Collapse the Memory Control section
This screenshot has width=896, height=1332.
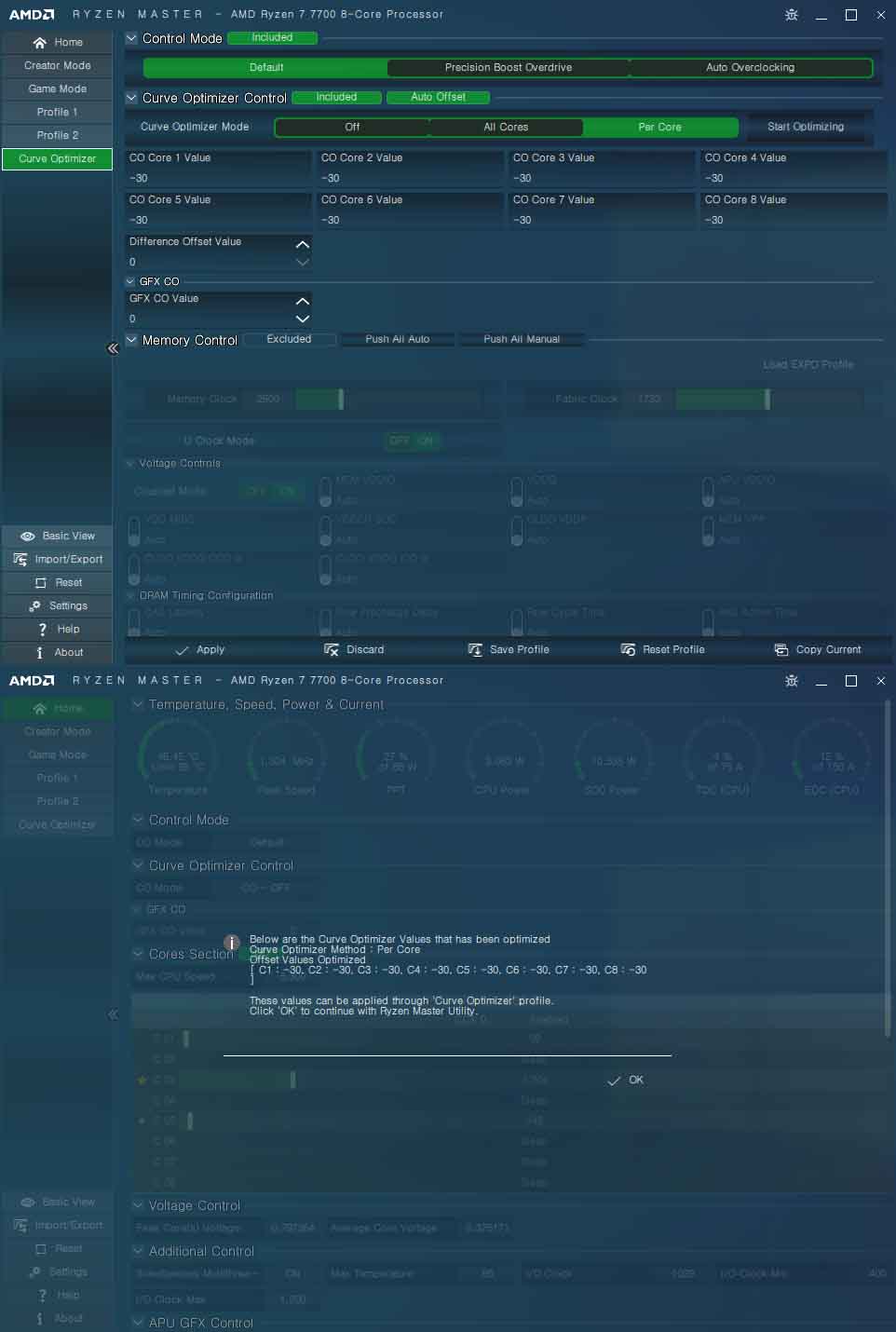pos(131,340)
